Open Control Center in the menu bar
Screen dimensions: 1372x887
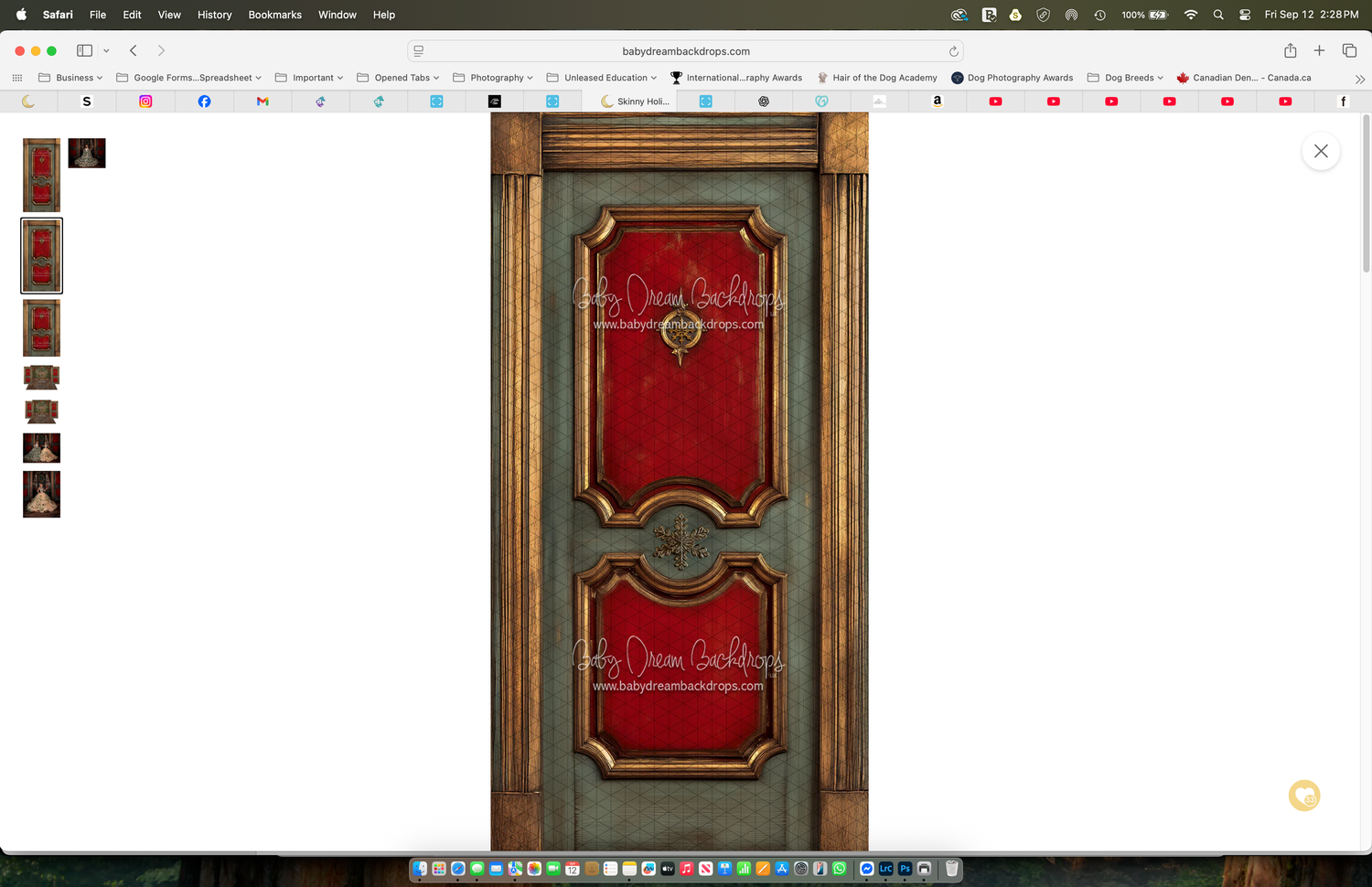1245,15
